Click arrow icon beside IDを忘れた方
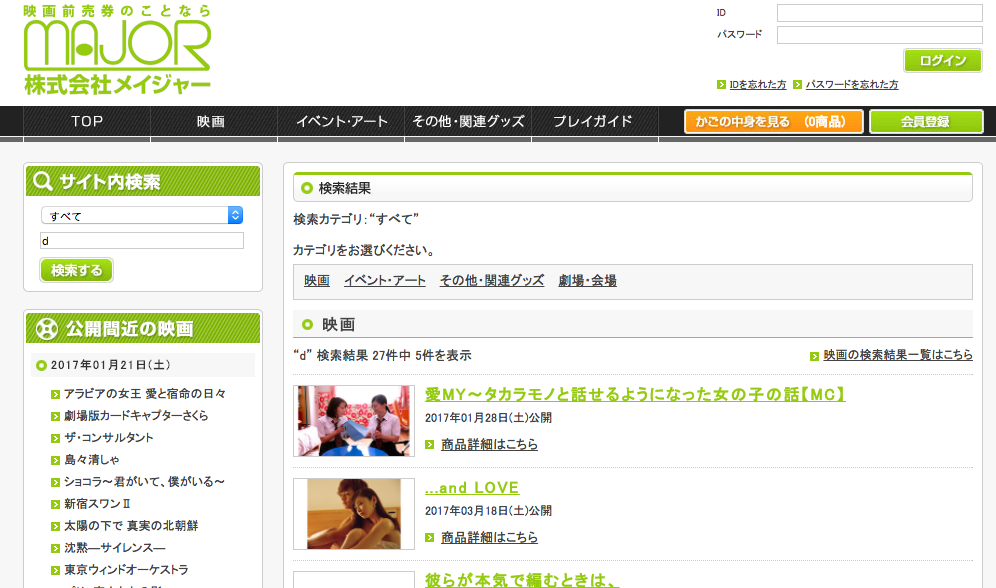This screenshot has width=996, height=588. click(x=721, y=84)
